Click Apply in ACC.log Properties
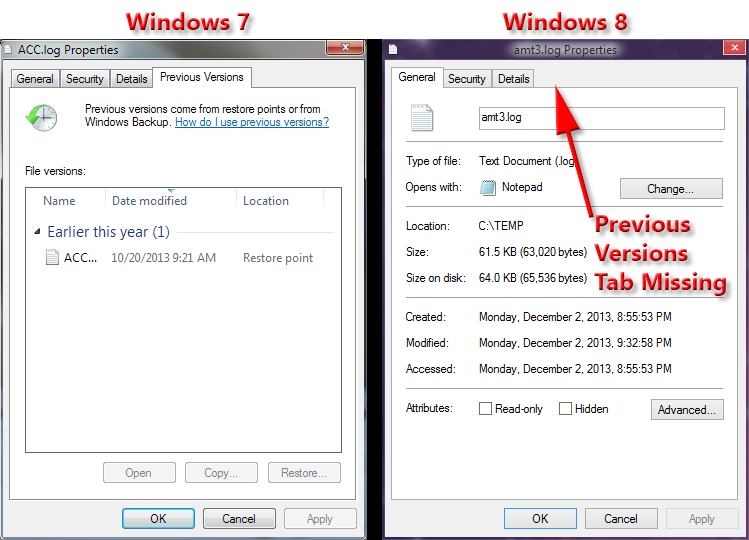 click(320, 518)
